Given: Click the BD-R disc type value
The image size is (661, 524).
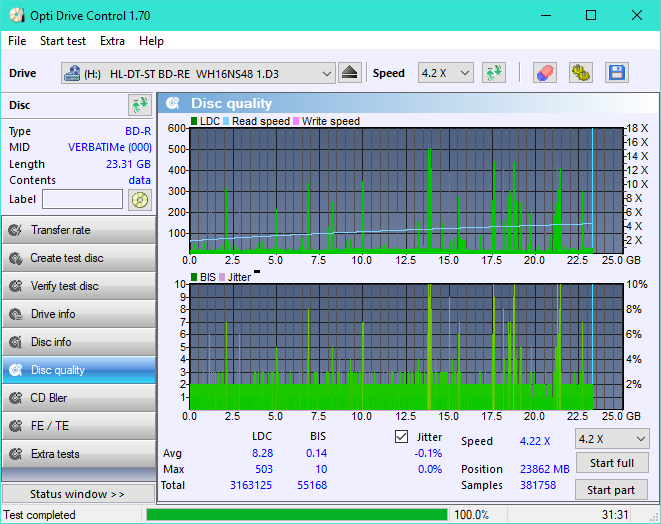Looking at the screenshot, I should pos(138,131).
